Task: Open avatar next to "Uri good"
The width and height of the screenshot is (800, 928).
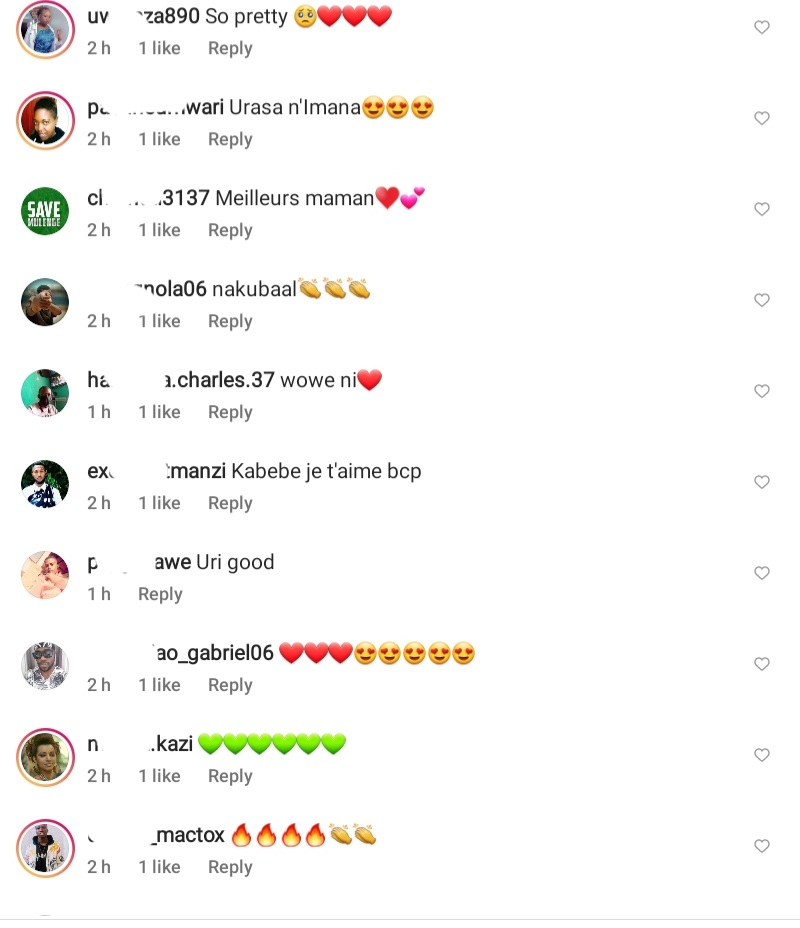Action: (x=45, y=575)
